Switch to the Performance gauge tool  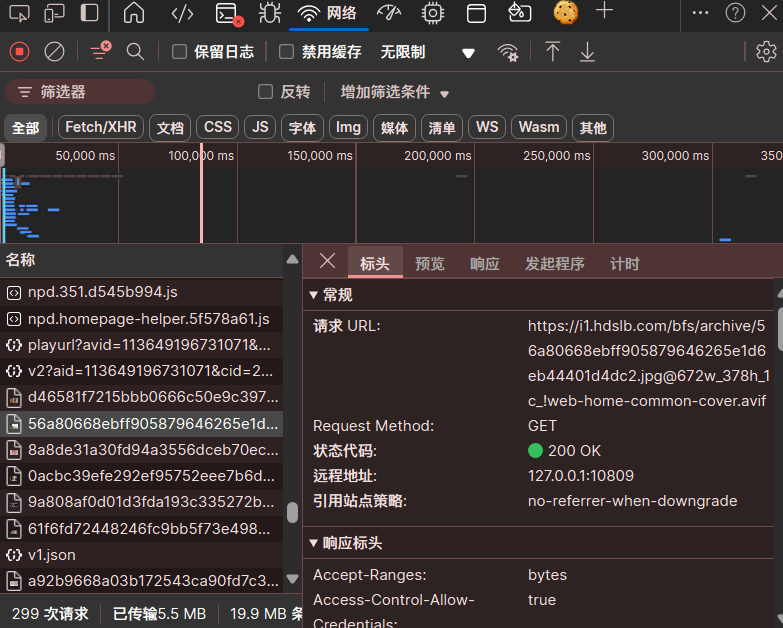(x=388, y=13)
